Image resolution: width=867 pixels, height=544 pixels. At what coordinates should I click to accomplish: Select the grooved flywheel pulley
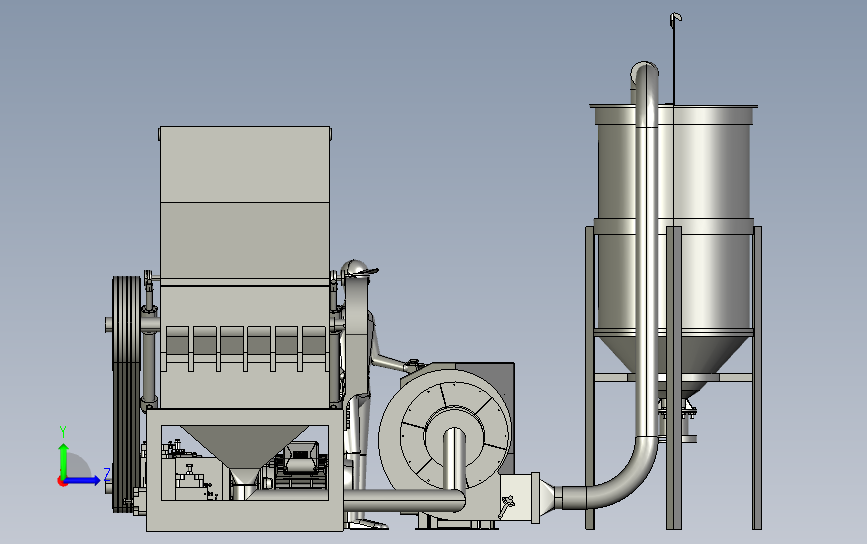click(126, 393)
